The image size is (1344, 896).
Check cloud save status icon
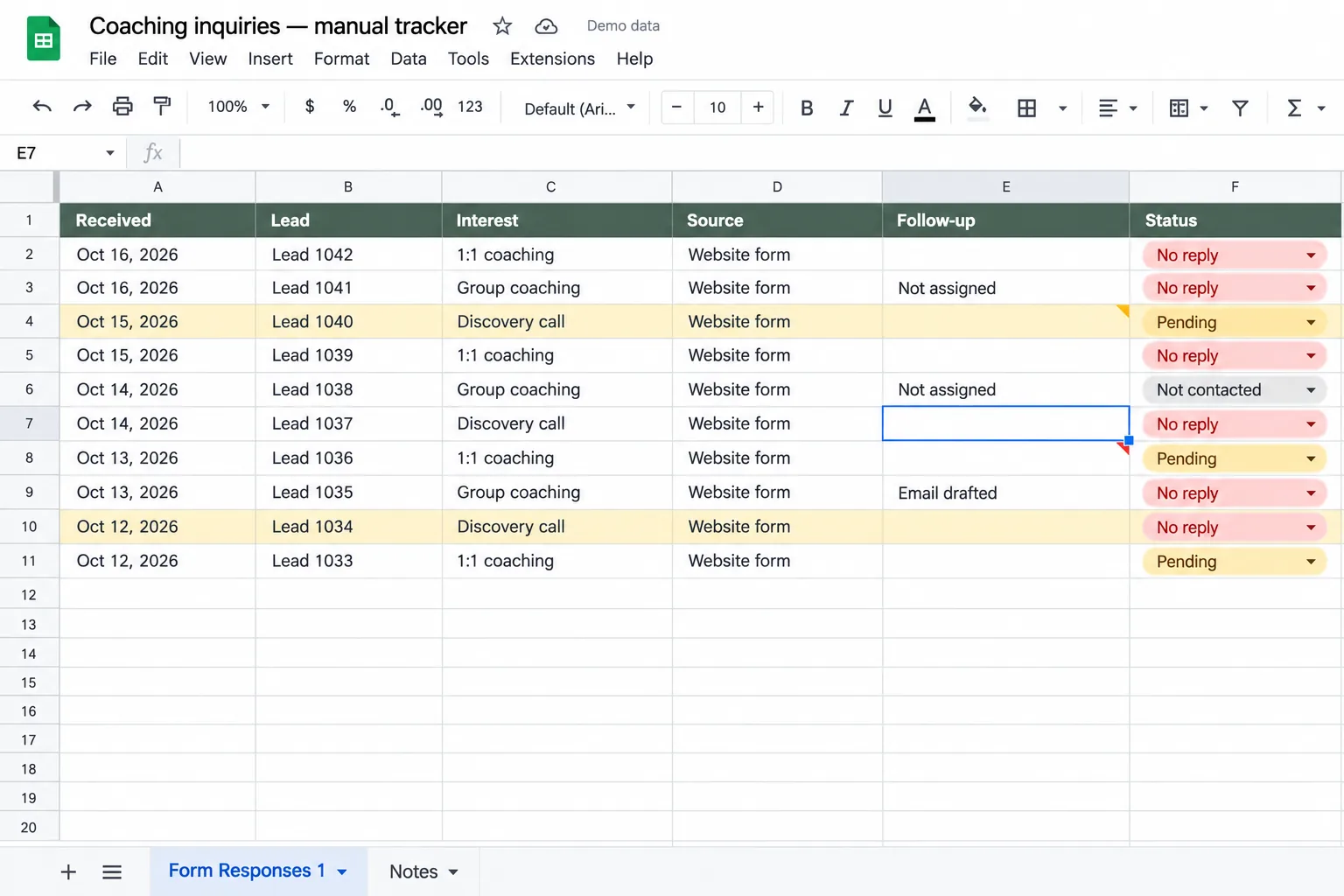(x=546, y=26)
